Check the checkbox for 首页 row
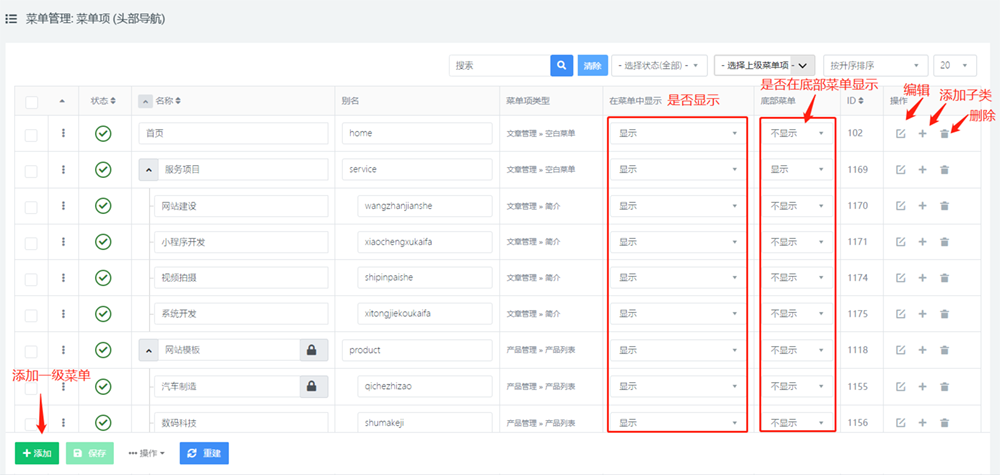Image resolution: width=1000 pixels, height=475 pixels. click(x=31, y=134)
